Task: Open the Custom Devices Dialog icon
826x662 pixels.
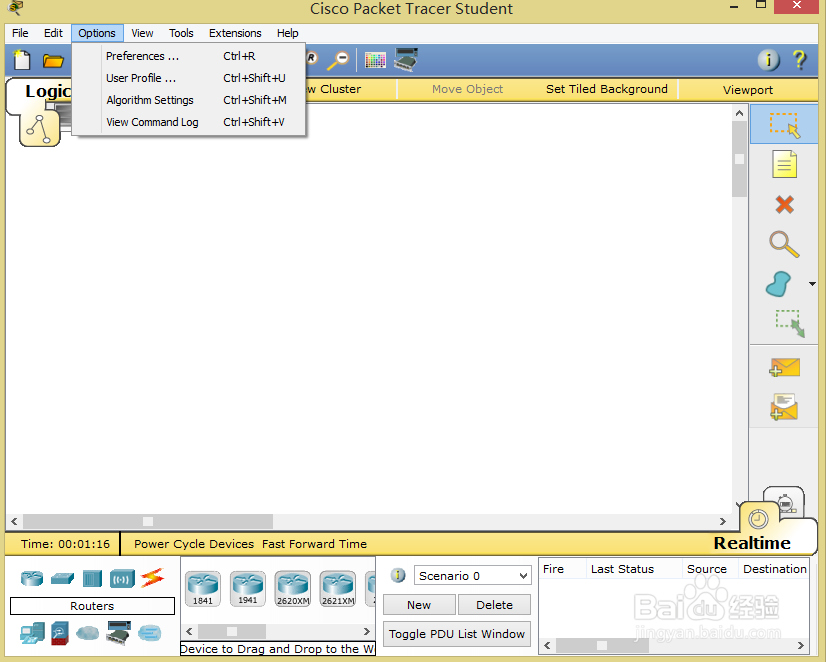Action: click(406, 60)
